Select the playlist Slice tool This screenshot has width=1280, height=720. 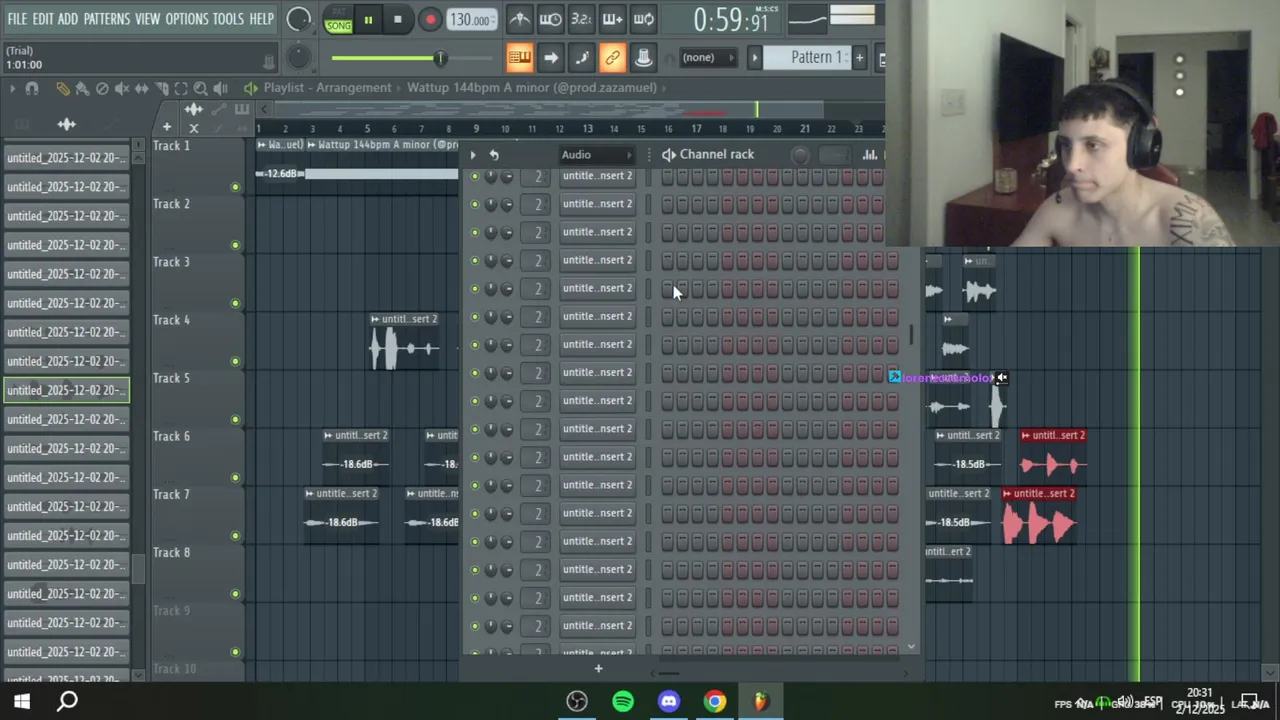click(162, 88)
